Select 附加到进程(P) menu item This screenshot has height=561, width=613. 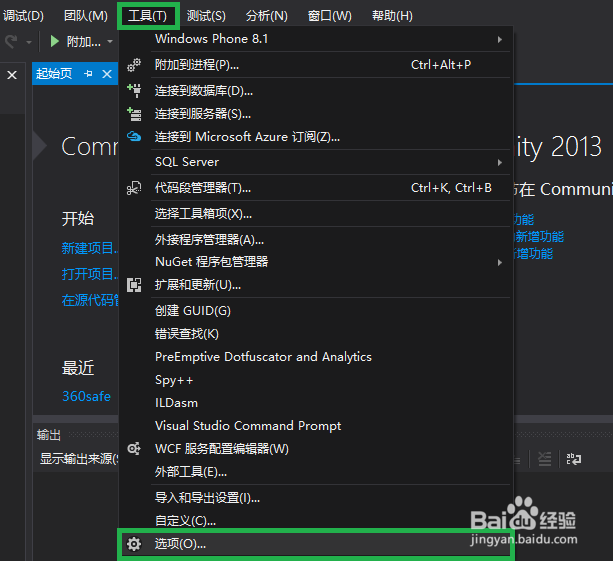316,65
